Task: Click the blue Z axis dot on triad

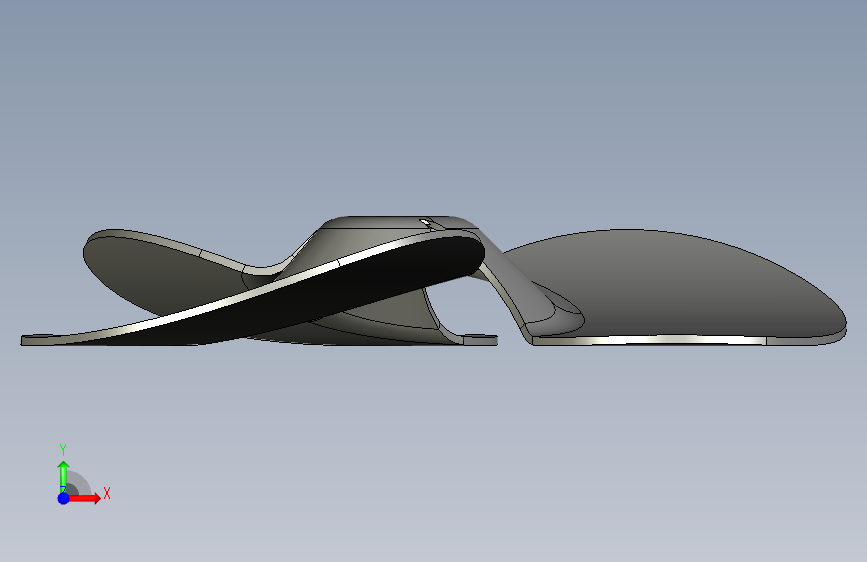Action: coord(63,498)
